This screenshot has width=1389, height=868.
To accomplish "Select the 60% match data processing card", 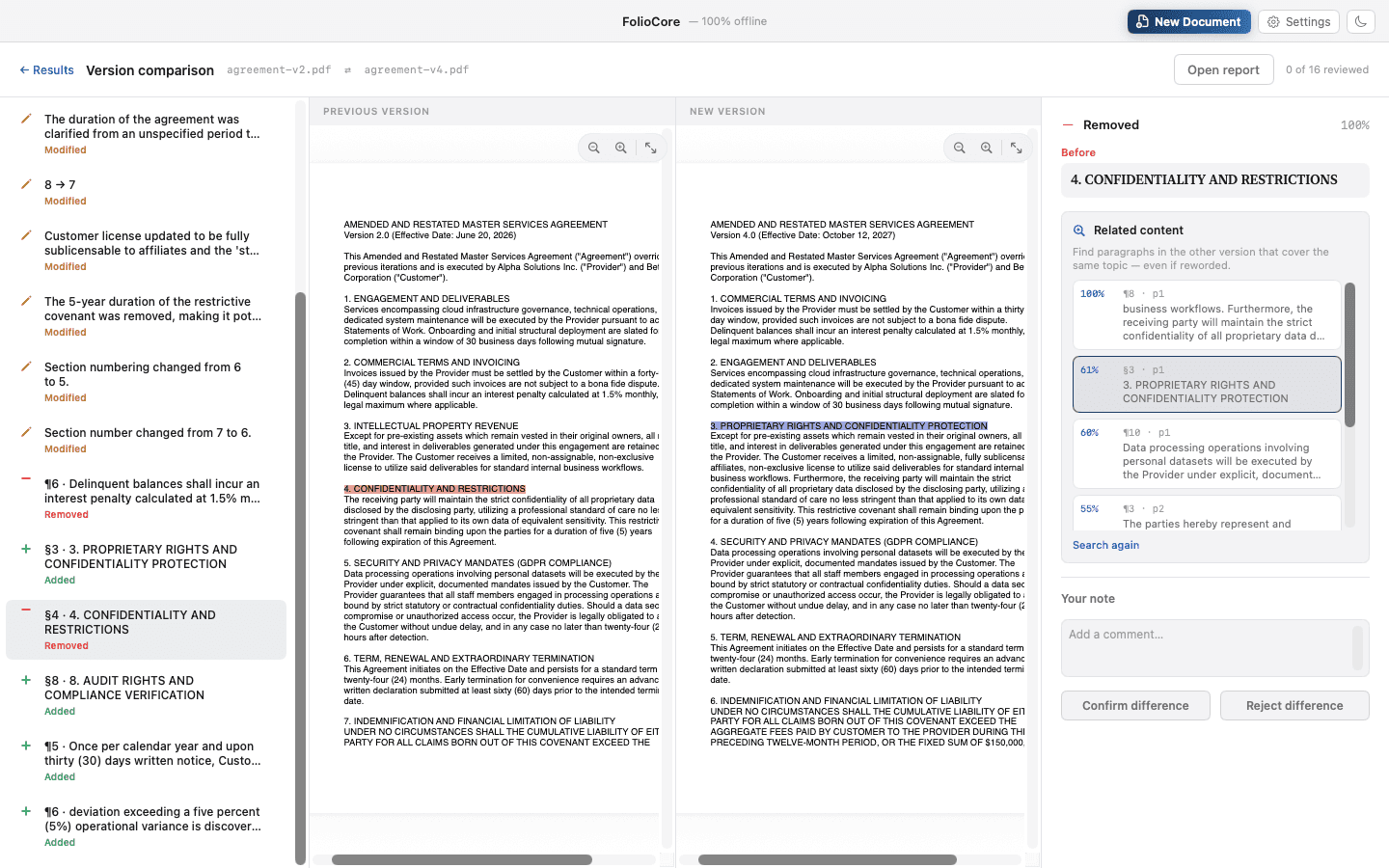I will (x=1207, y=453).
